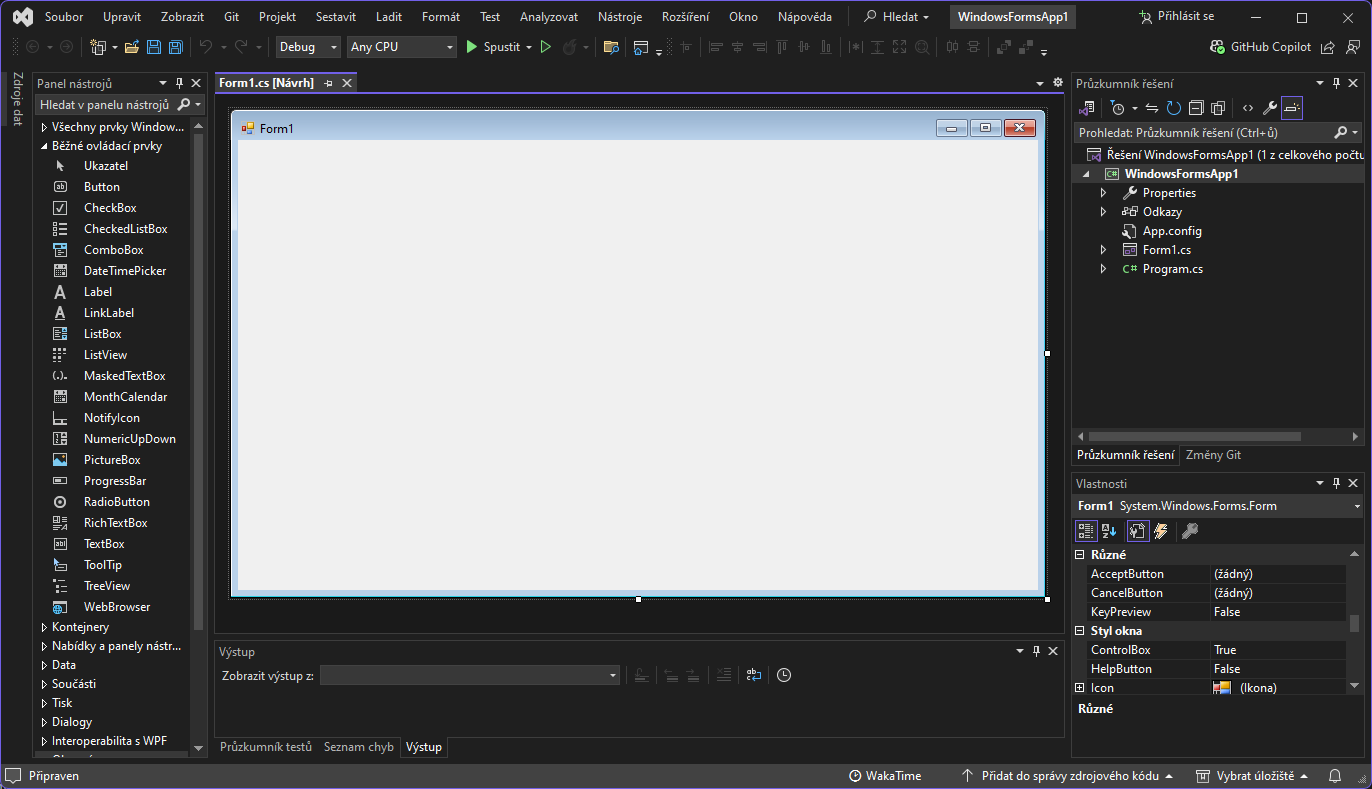Open the Debug configuration dropdown

pos(309,47)
